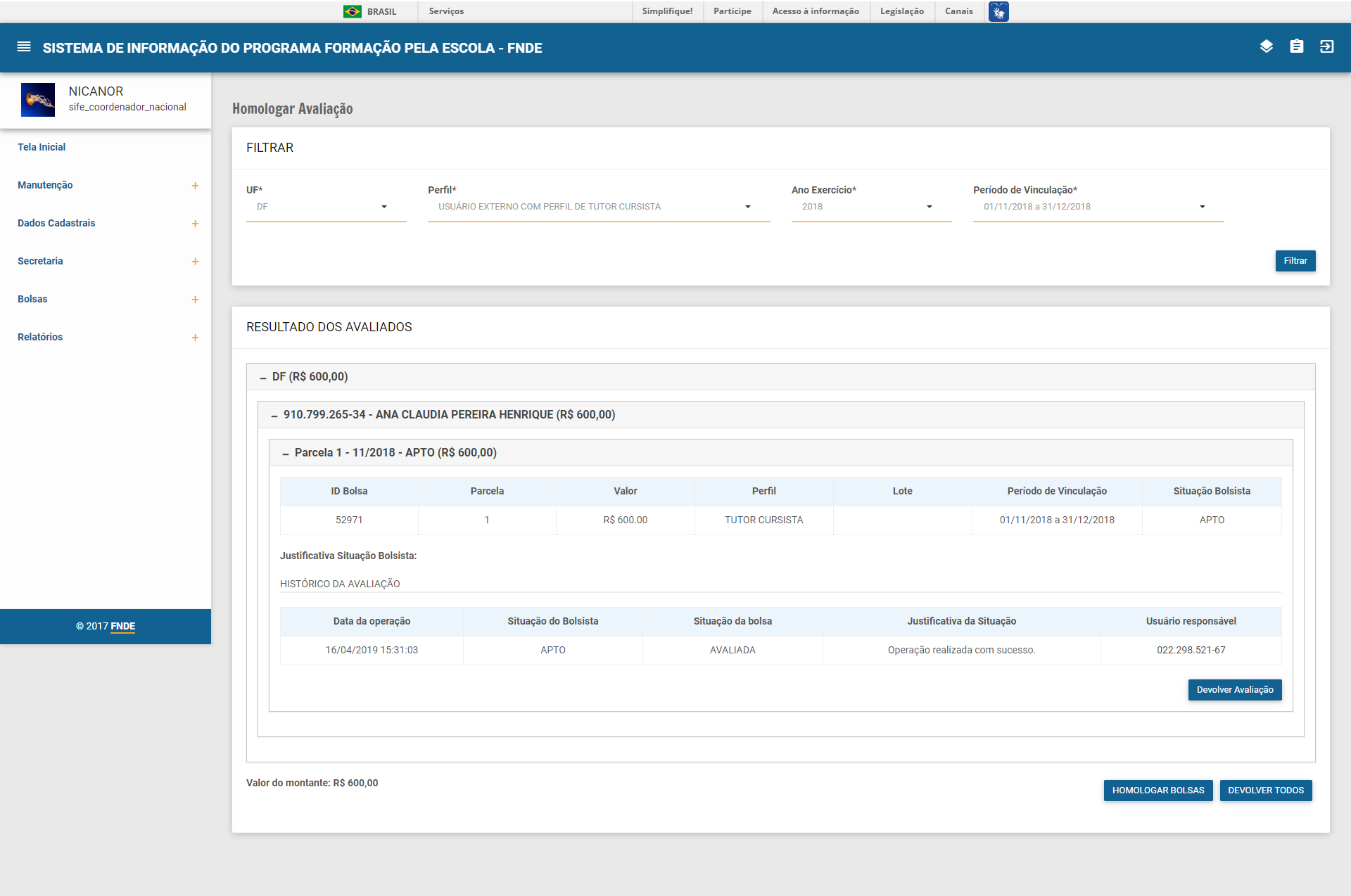This screenshot has width=1351, height=896.
Task: Click the Brazil flag icon
Action: 353,11
